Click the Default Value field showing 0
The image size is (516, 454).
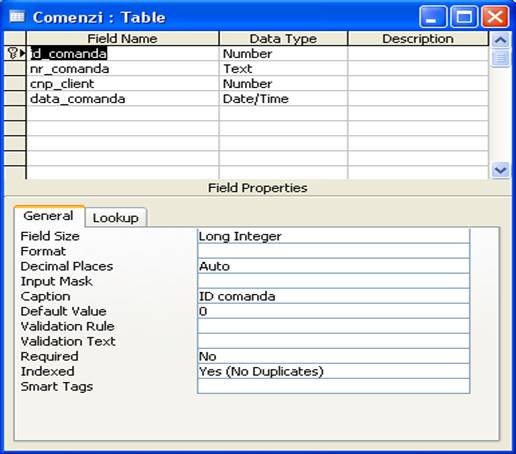[333, 311]
